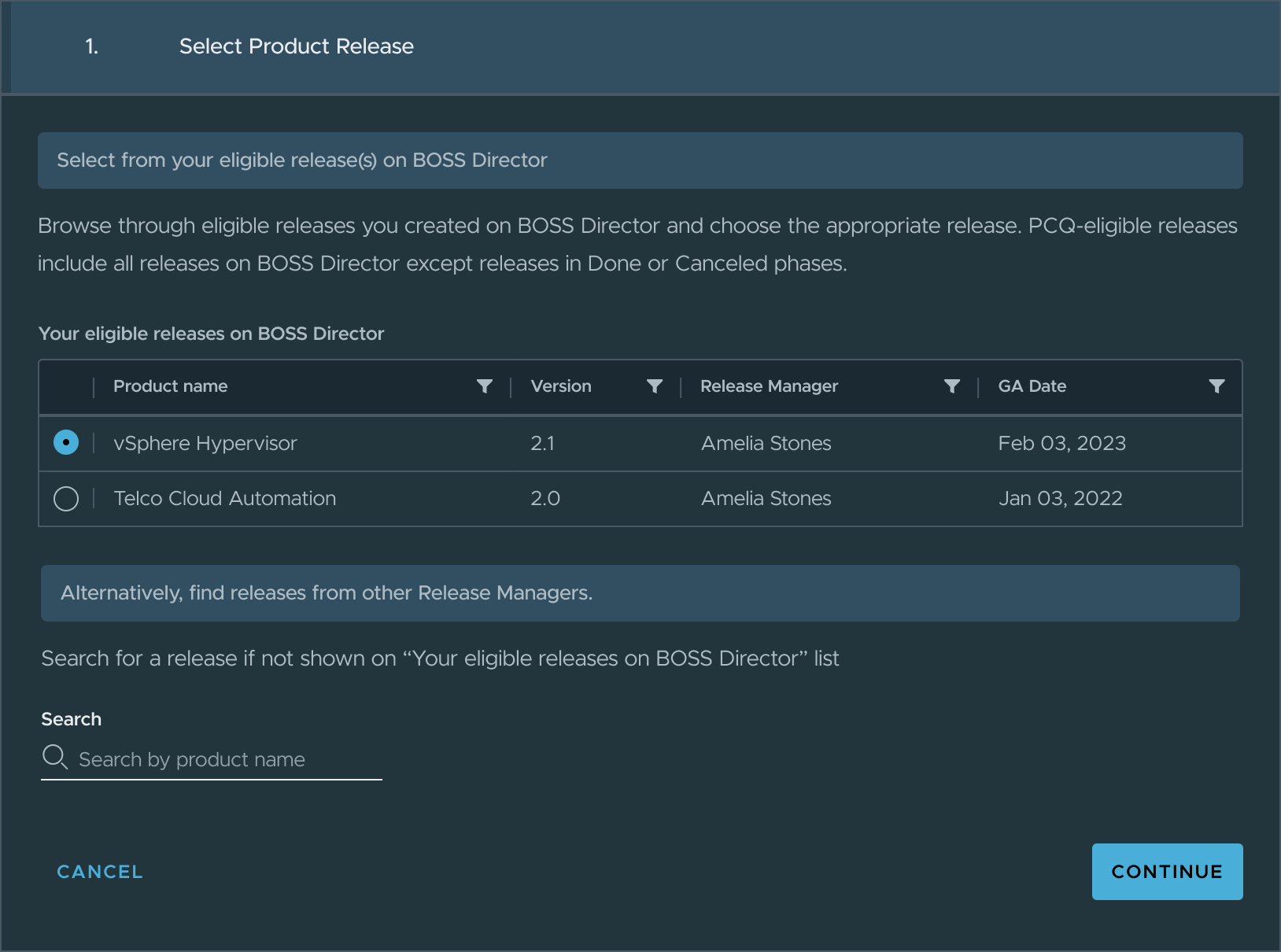Click the Version column header
This screenshot has height=952, width=1281.
[560, 386]
